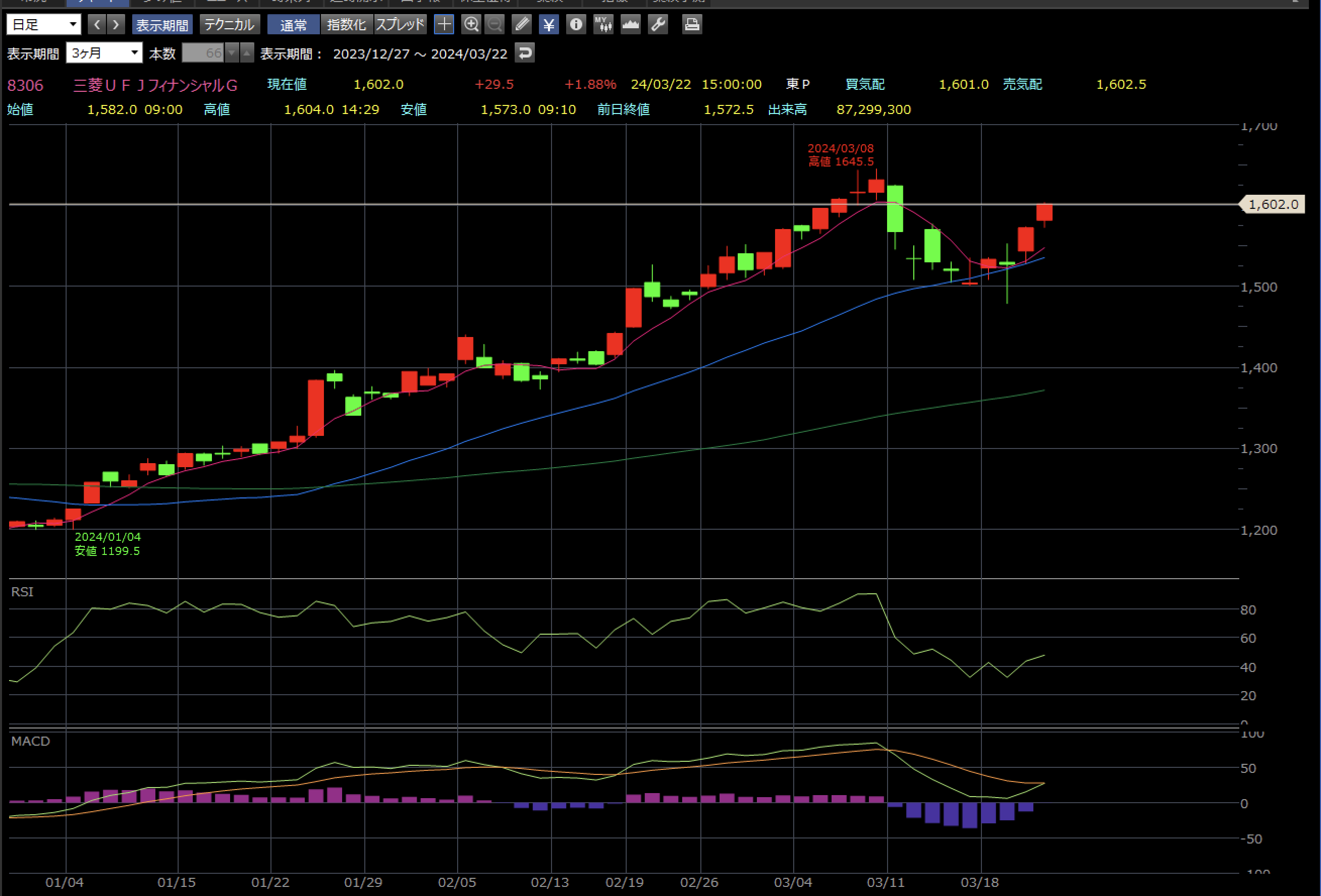Open the MY chart settings icon
1321x896 pixels.
click(x=603, y=24)
